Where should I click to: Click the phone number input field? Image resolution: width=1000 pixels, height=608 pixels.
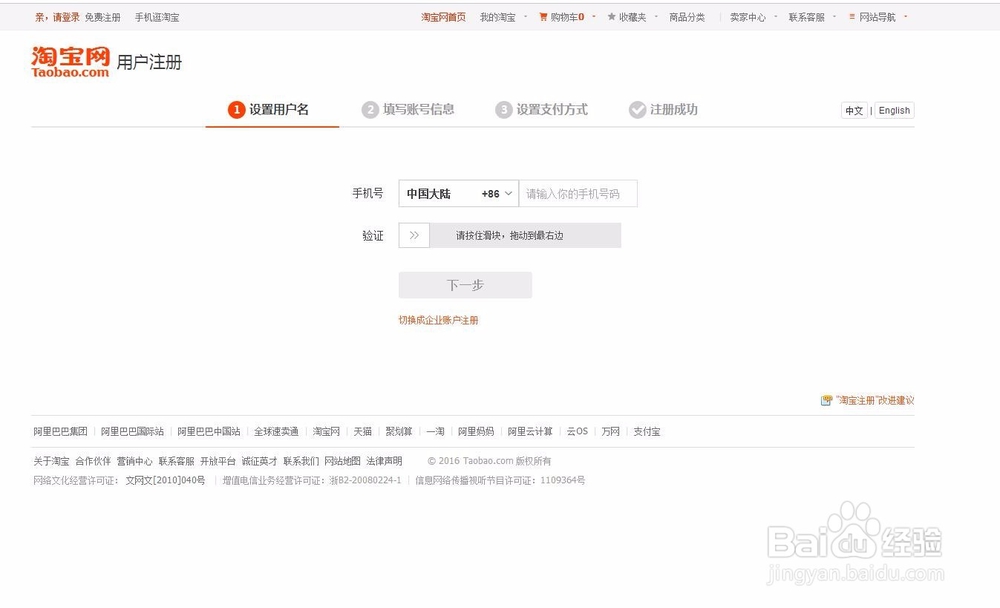point(578,193)
